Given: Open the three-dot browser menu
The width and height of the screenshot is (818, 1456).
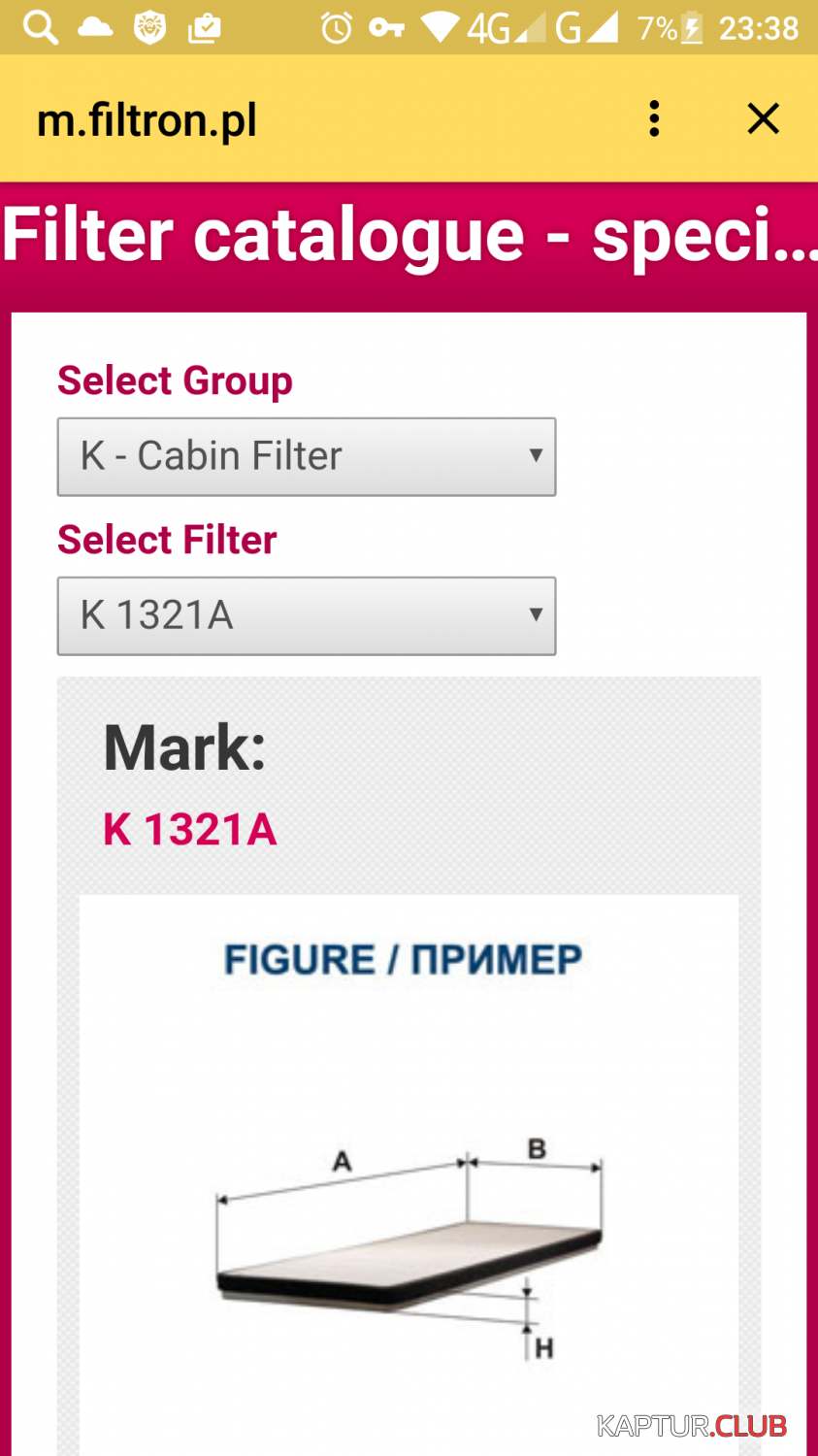Looking at the screenshot, I should [655, 118].
